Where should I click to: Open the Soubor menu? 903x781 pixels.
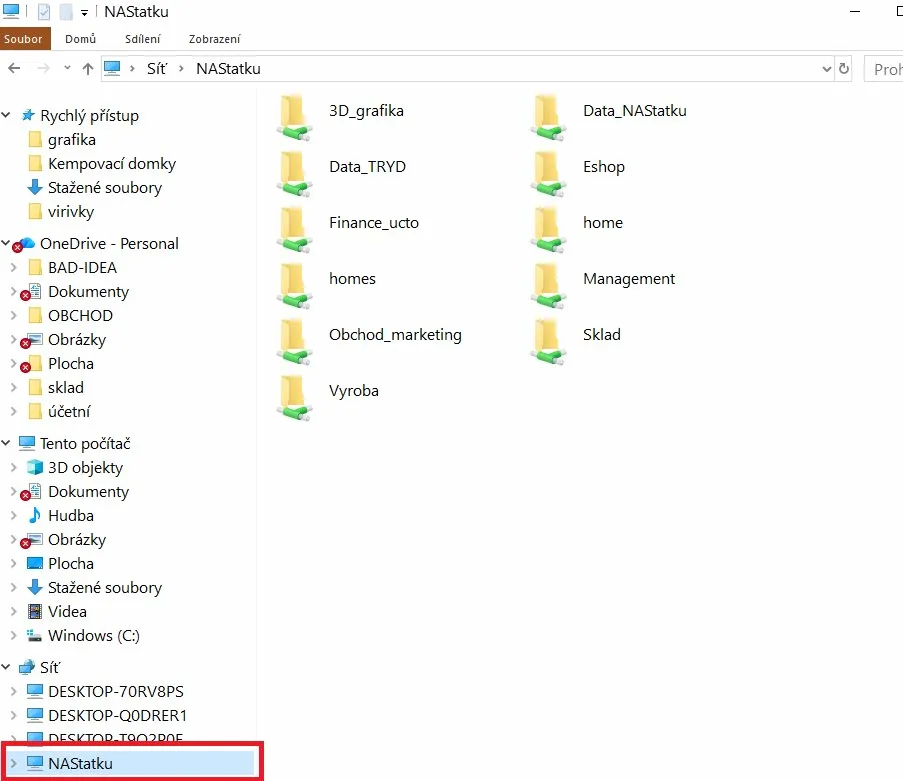24,38
